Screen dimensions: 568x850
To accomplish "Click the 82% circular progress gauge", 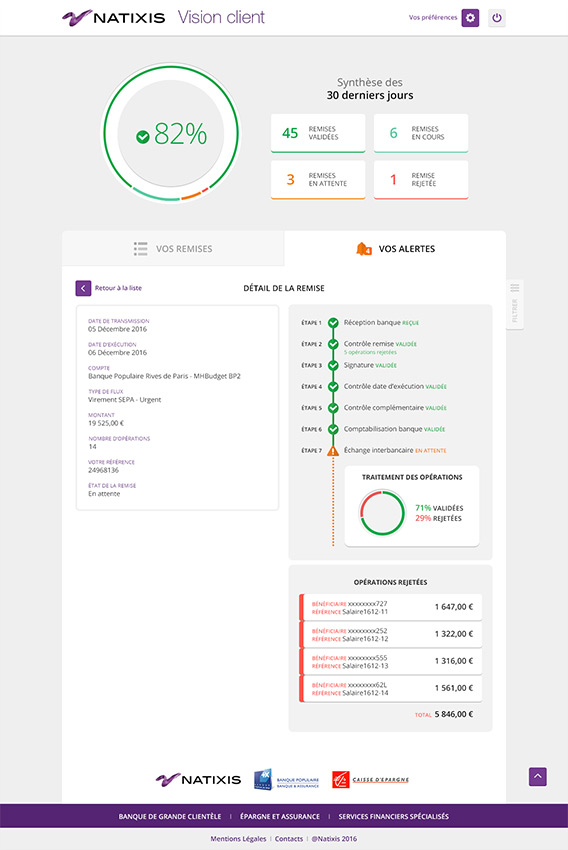I will point(171,133).
